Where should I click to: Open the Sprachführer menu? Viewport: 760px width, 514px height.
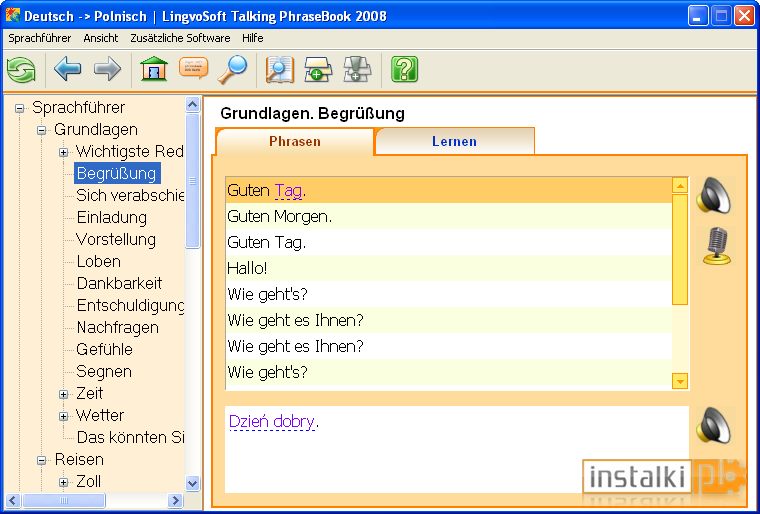pyautogui.click(x=40, y=38)
